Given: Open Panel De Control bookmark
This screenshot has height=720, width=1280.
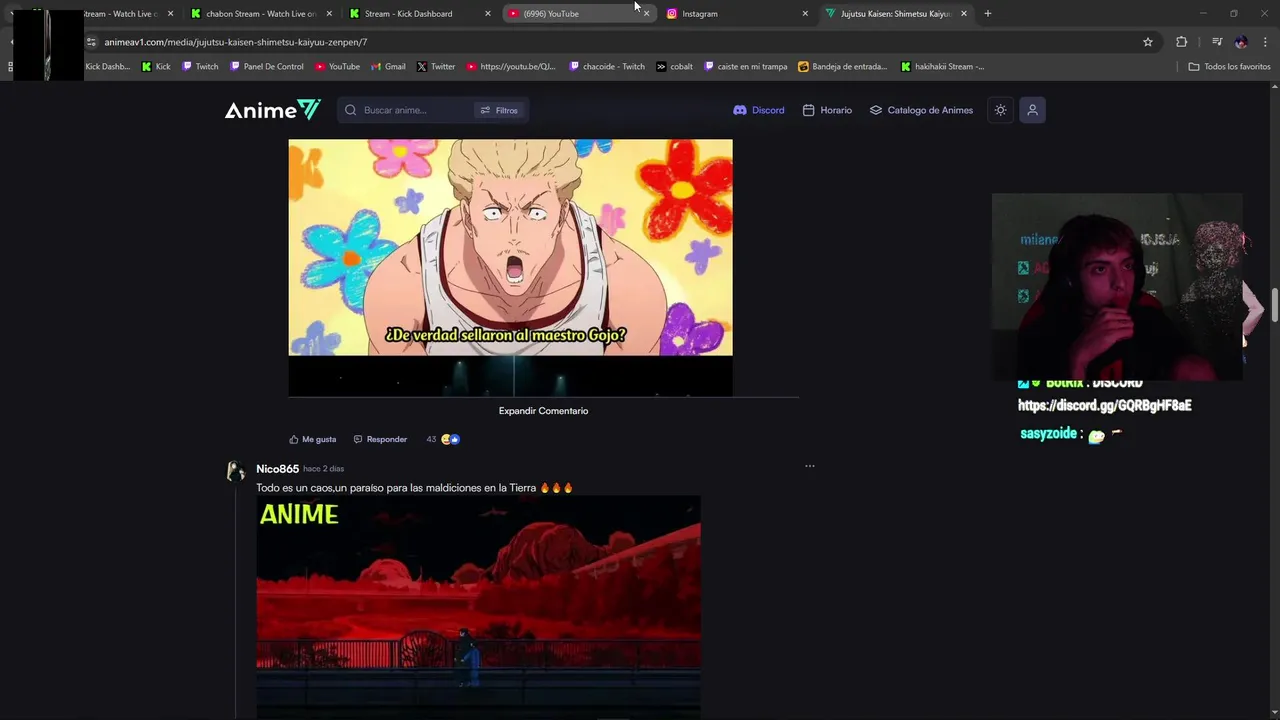Looking at the screenshot, I should click(267, 67).
